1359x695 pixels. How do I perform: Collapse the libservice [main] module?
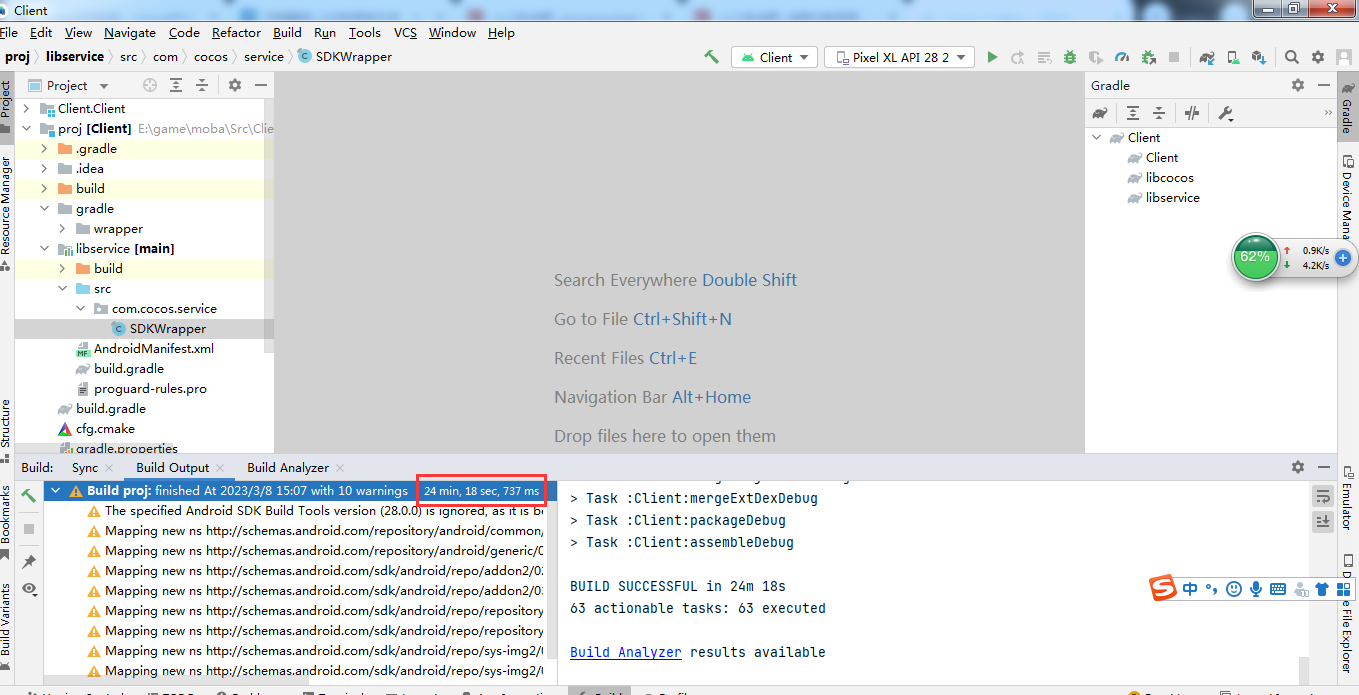click(45, 249)
